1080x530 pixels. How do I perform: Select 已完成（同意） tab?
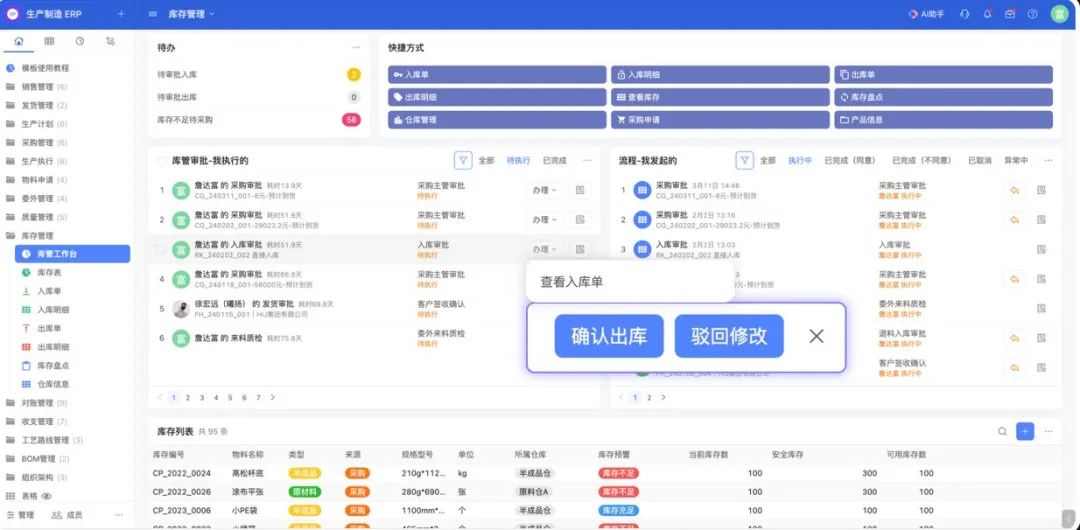[x=850, y=161]
